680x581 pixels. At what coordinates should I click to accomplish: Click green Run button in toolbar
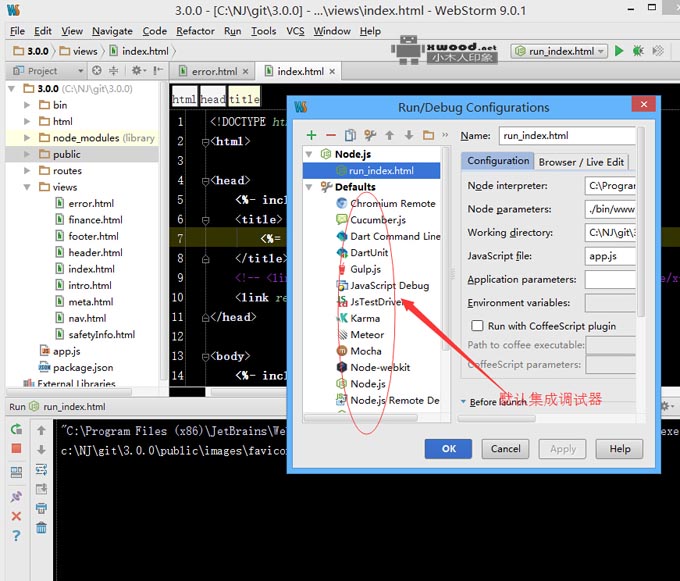(x=619, y=51)
